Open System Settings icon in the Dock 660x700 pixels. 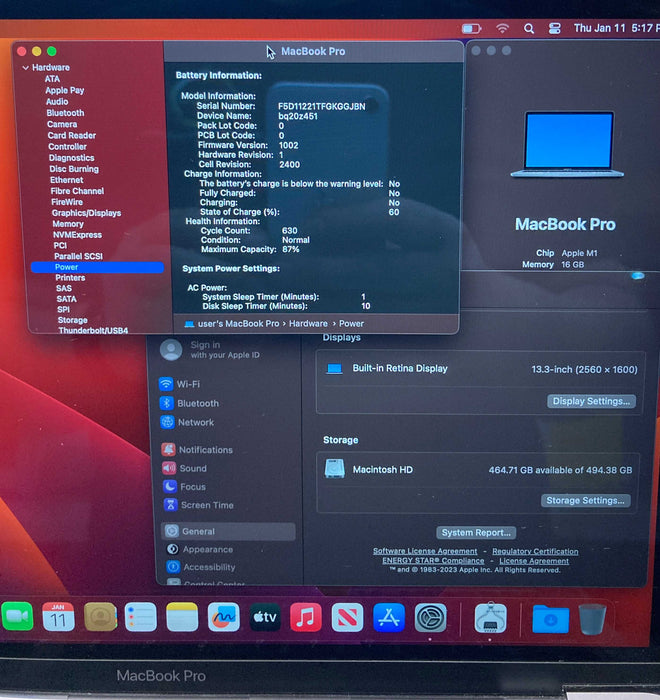point(430,617)
